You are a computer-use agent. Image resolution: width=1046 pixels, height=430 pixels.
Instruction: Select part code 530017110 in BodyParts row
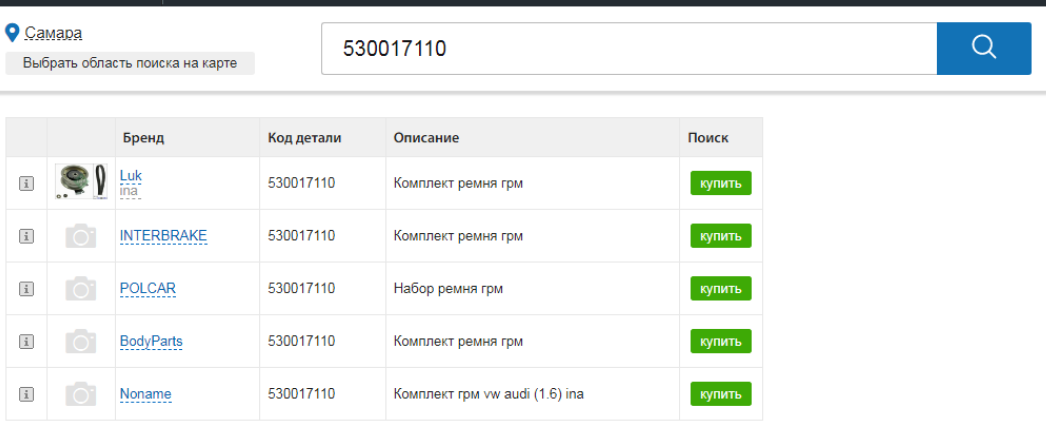tap(301, 341)
